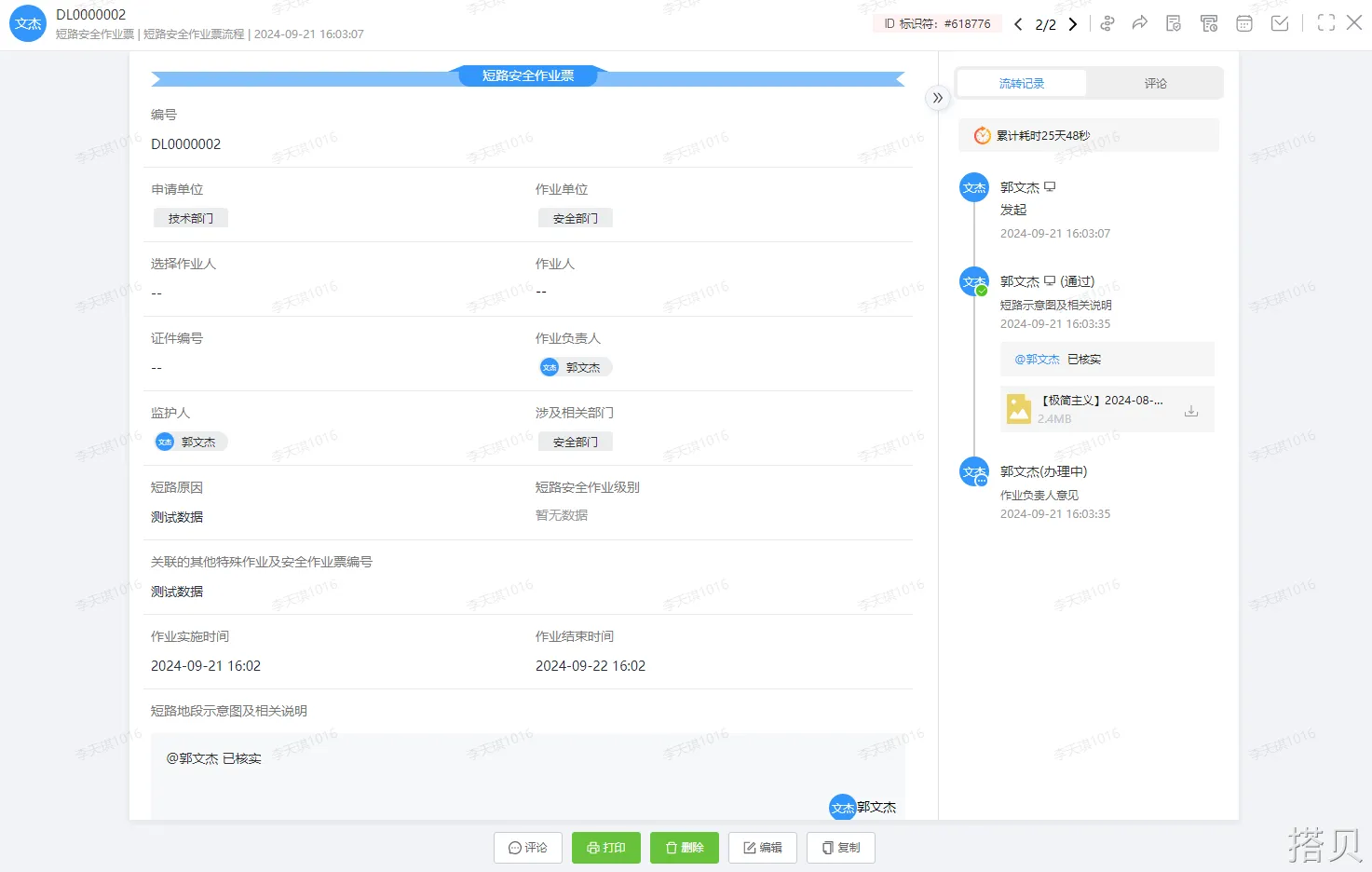Open the 【极简主义】 image attachment thumbnail
This screenshot has height=872, width=1372.
point(1019,409)
